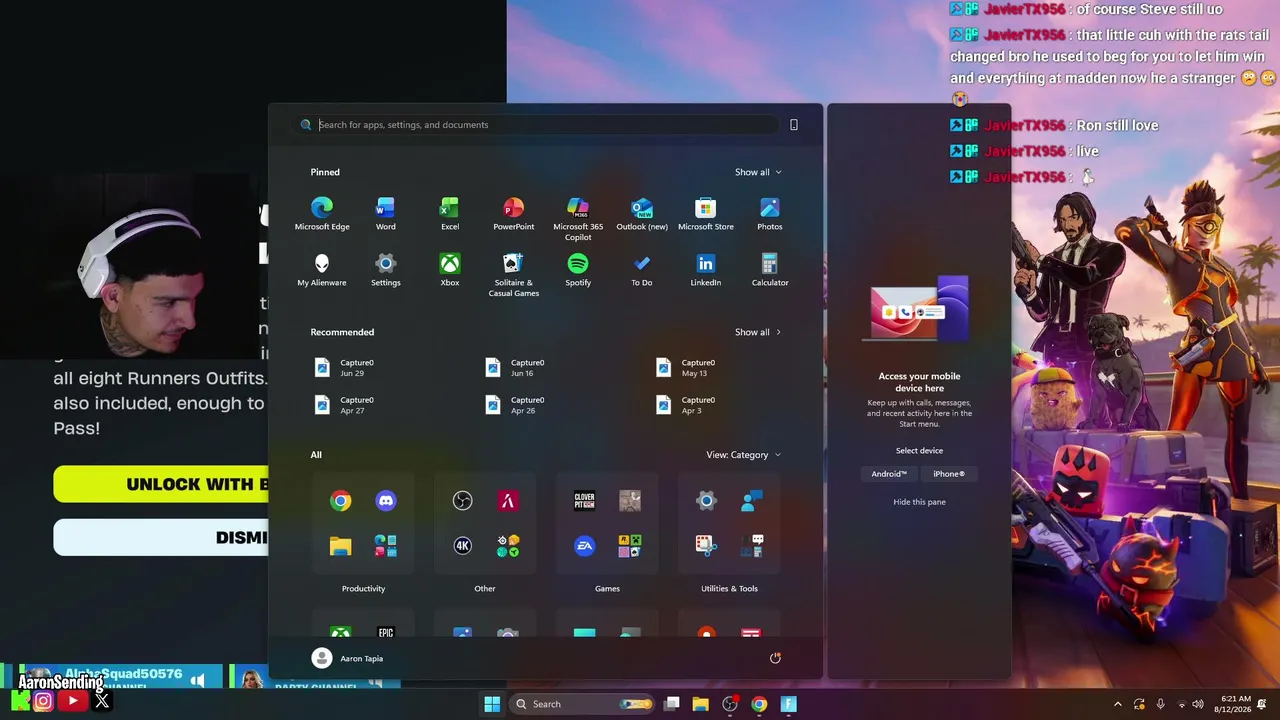Switch to Google Chrome on the taskbar
Viewport: 1280px width, 720px height.
click(x=759, y=704)
